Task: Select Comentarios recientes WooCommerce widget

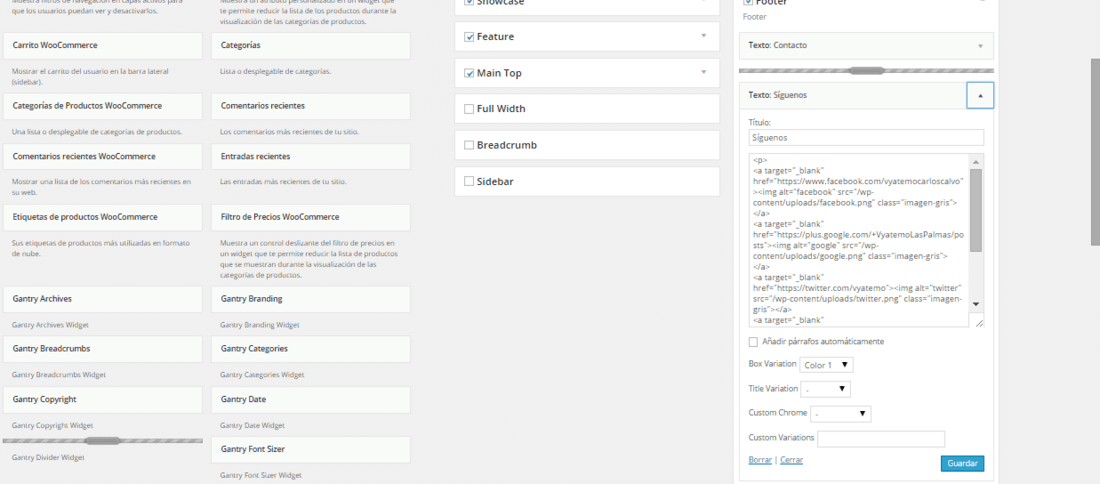Action: [102, 156]
